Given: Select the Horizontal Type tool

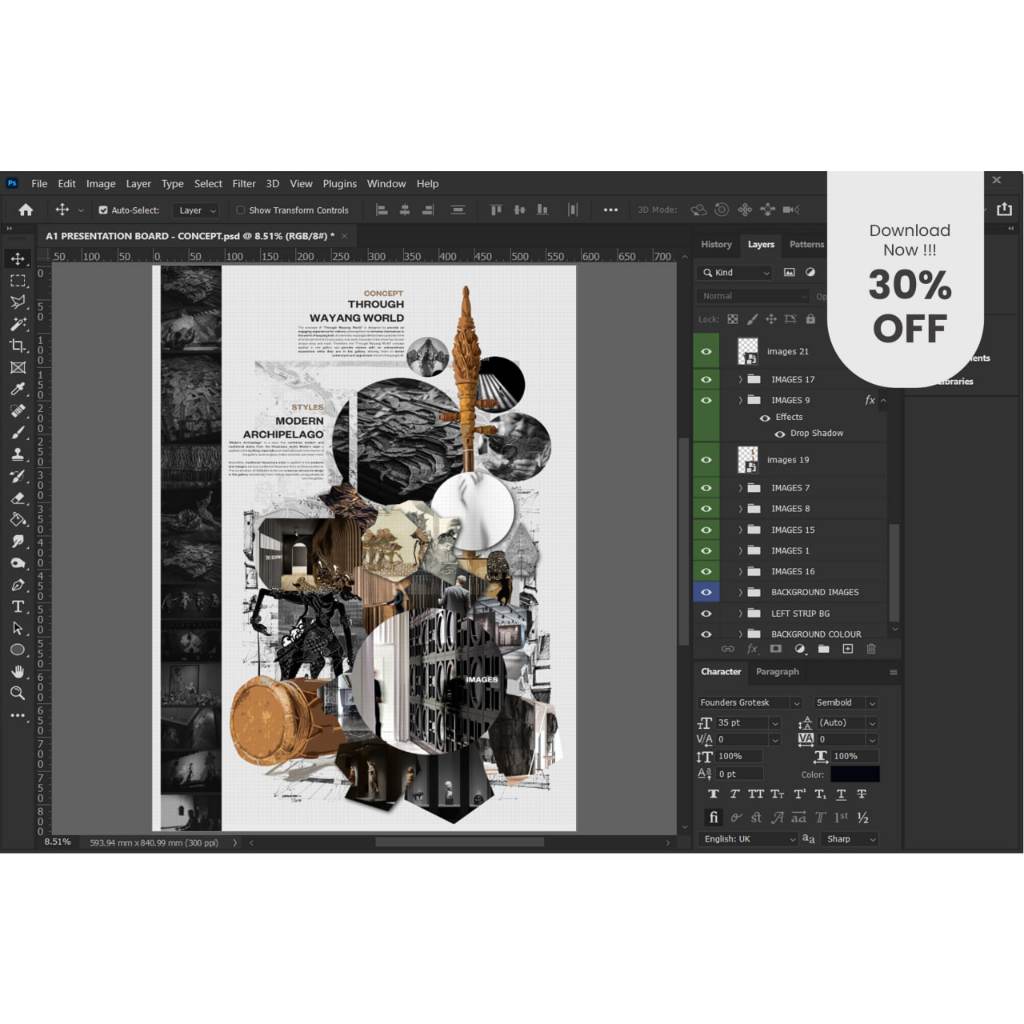Looking at the screenshot, I should point(18,606).
